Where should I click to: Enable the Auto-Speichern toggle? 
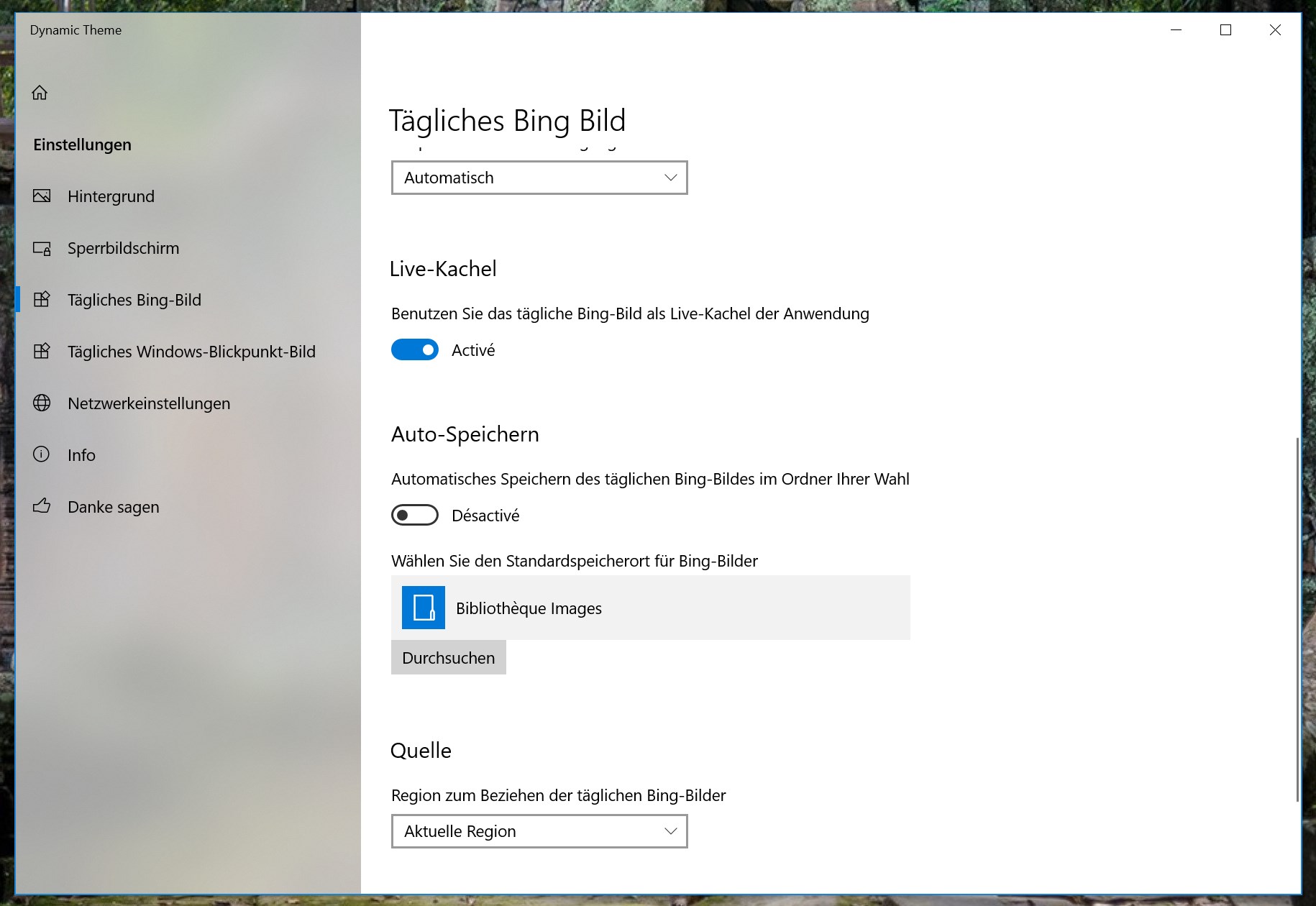coord(415,515)
